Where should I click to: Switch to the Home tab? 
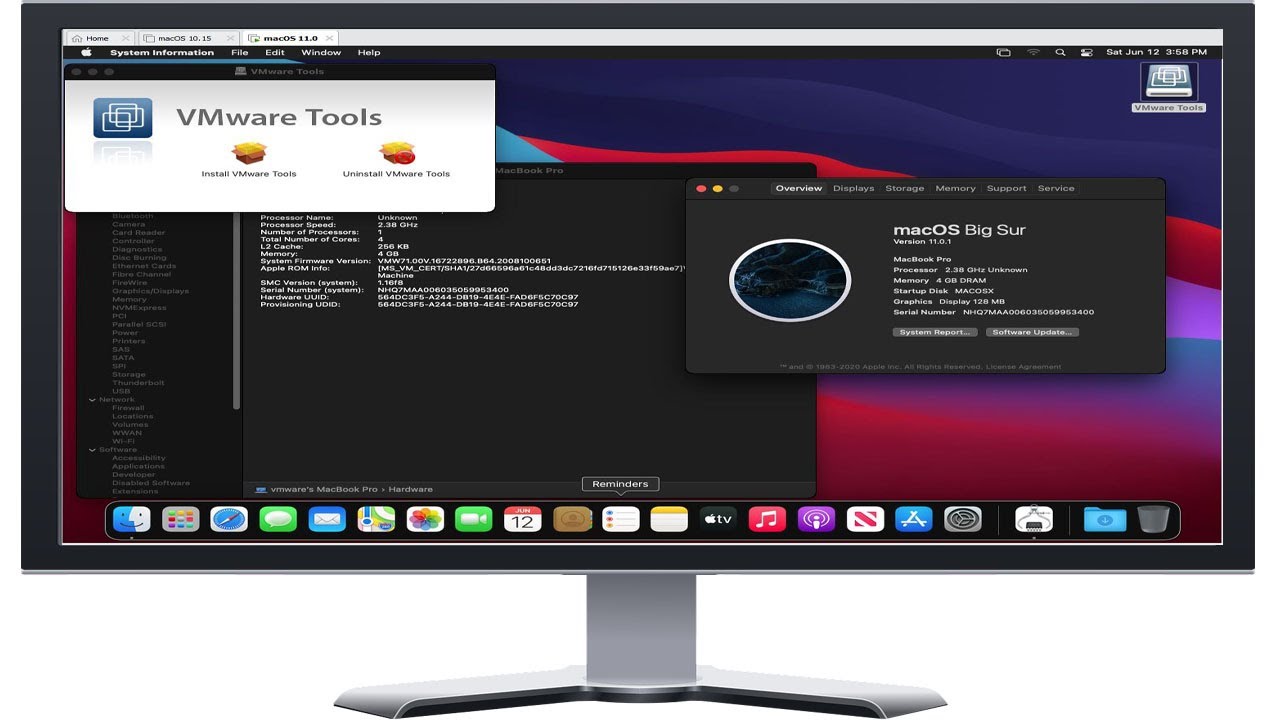(98, 38)
